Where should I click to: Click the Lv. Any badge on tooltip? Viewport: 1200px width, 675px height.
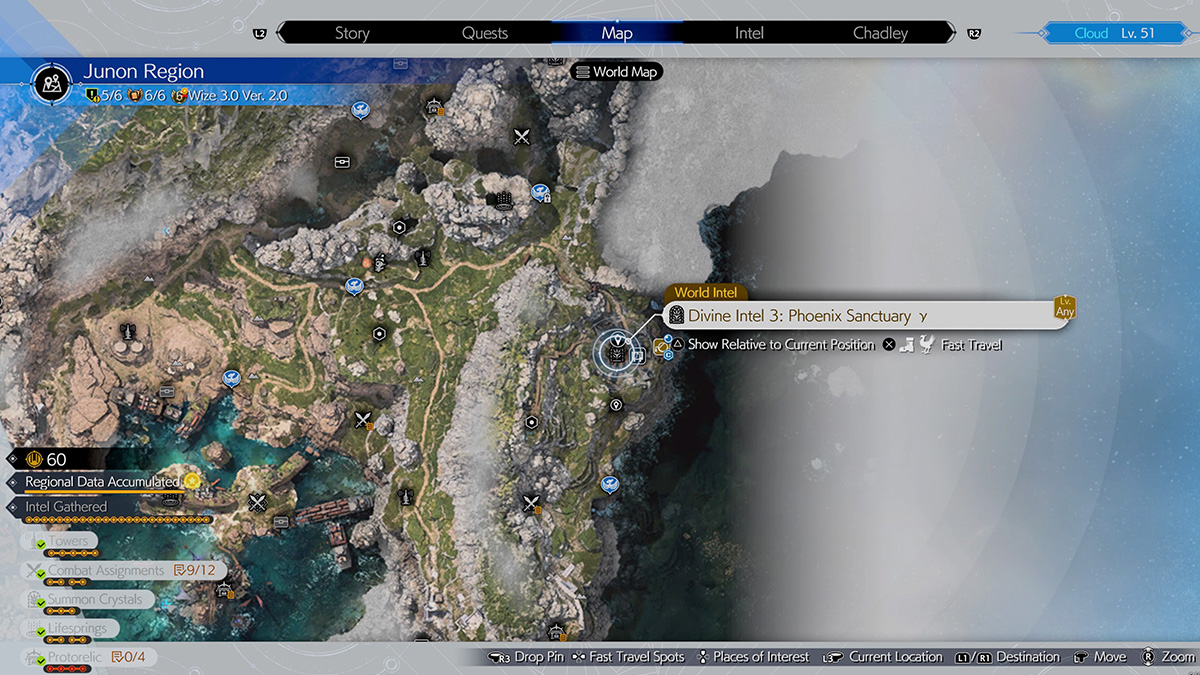(1064, 310)
